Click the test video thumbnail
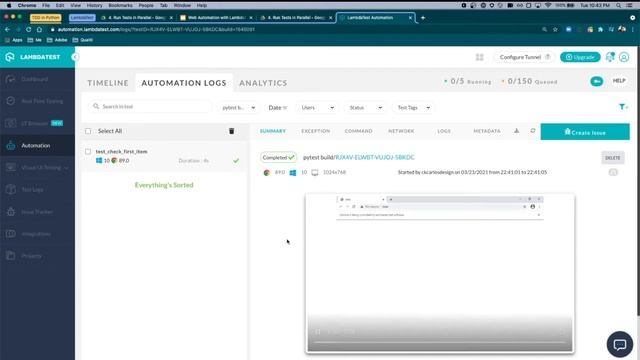The image size is (640, 360). click(x=440, y=273)
